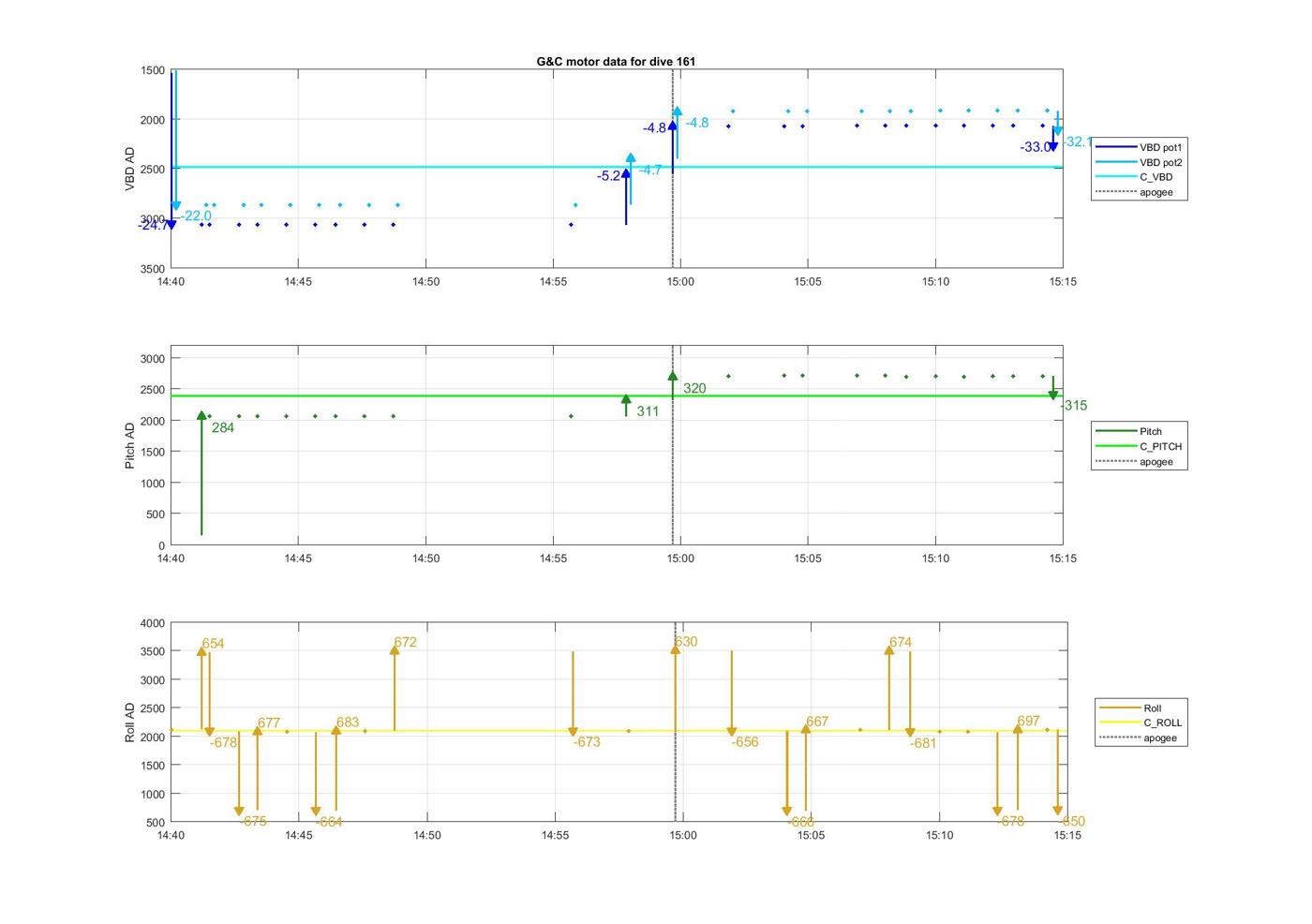Click the 'Pitch AD' y-axis label
The height and width of the screenshot is (924, 1312).
coord(130,445)
